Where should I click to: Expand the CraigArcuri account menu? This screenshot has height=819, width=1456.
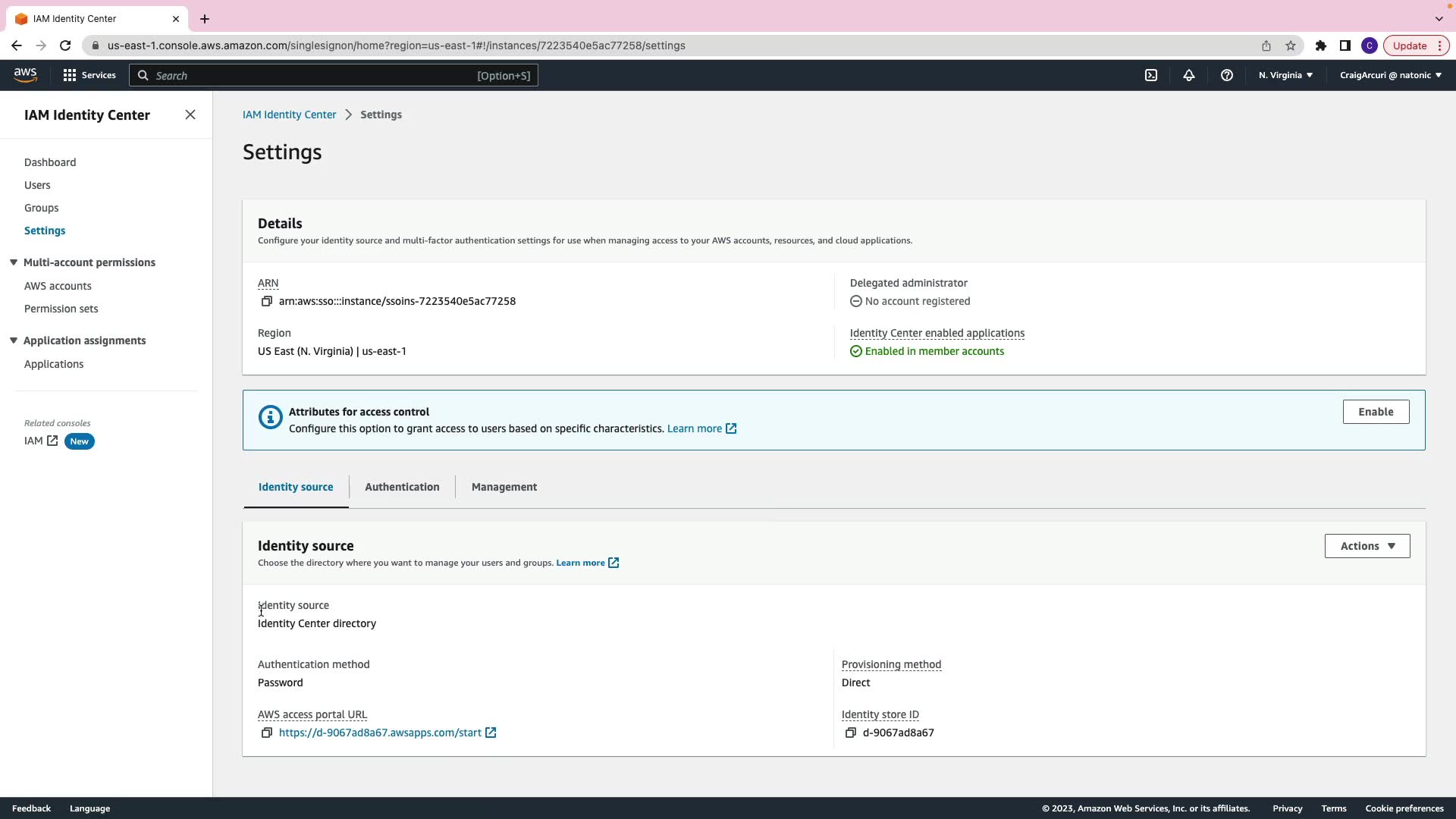[x=1390, y=75]
